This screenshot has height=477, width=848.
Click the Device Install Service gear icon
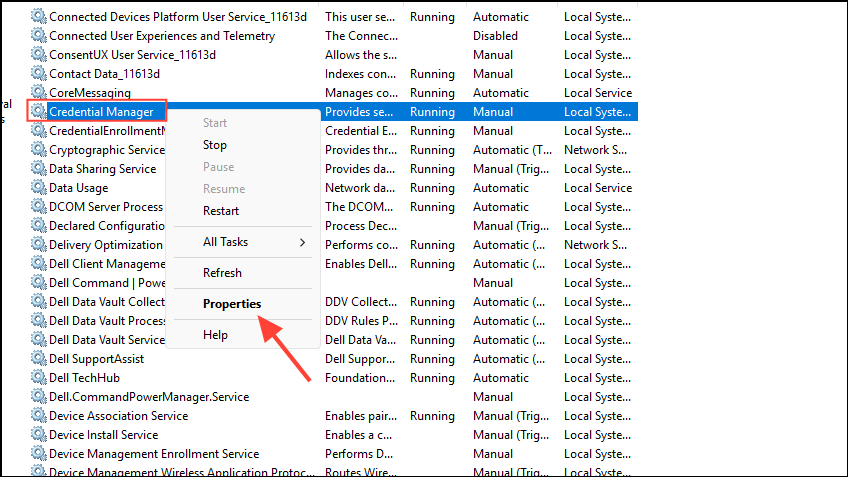[x=39, y=435]
